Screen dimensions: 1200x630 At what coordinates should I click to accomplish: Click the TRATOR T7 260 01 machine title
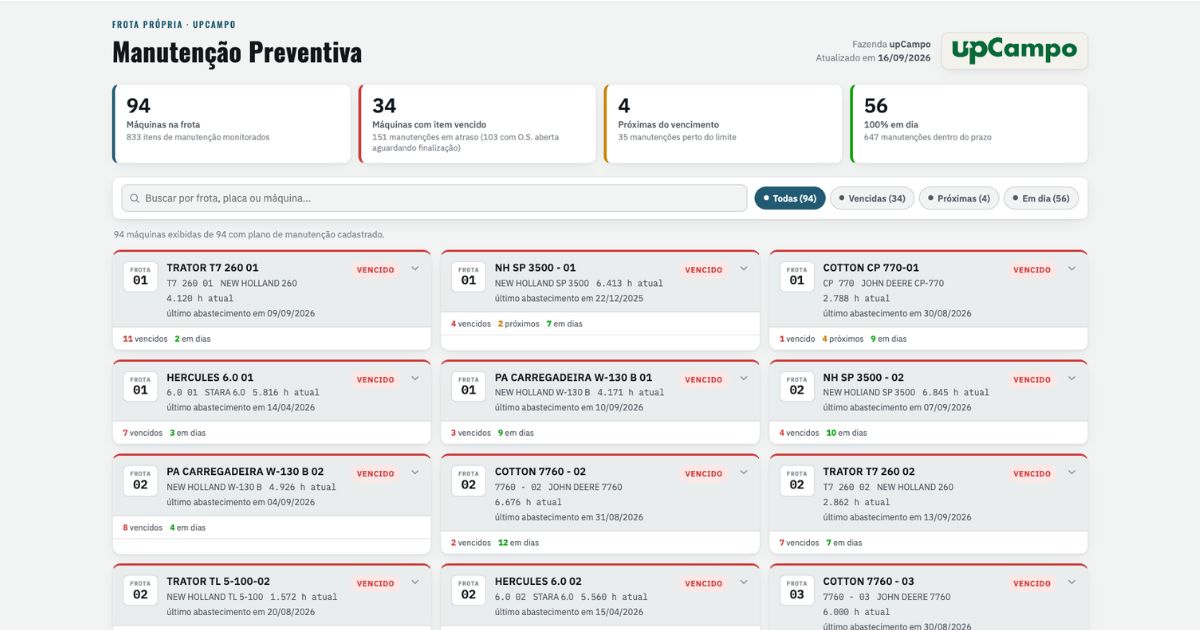click(x=213, y=268)
